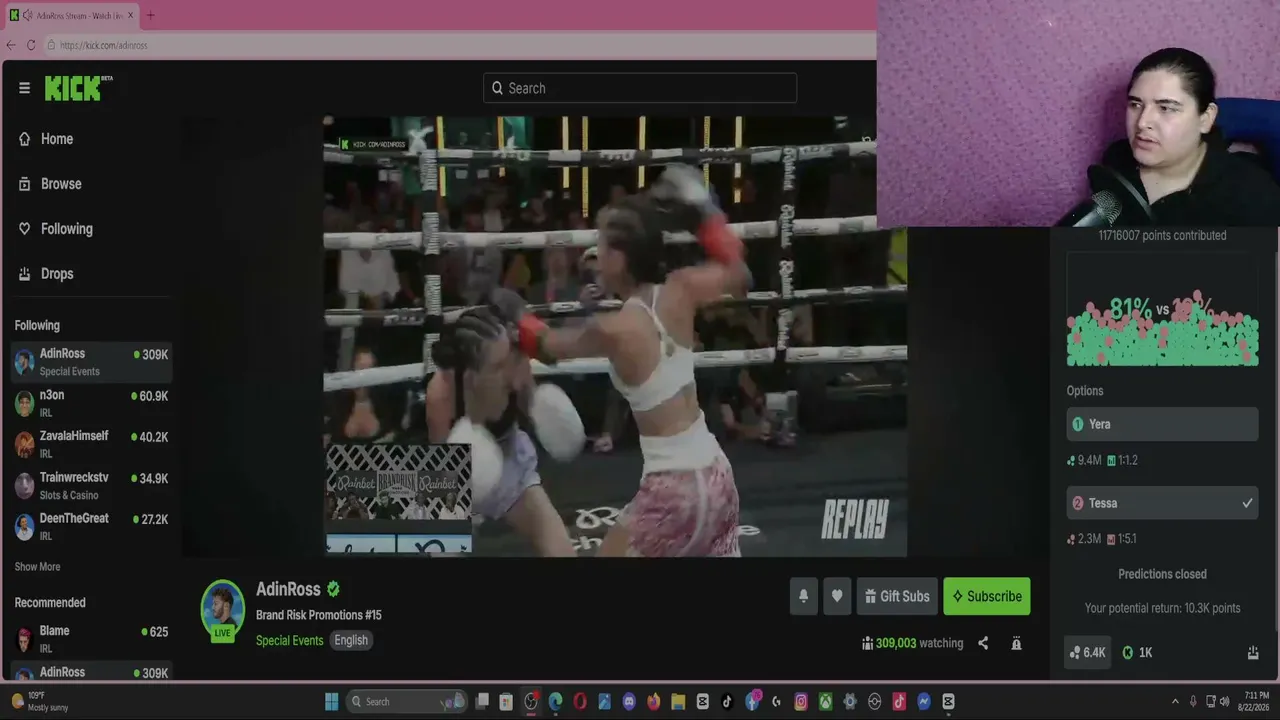
Task: Click the n3on avatar icon
Action: point(24,403)
